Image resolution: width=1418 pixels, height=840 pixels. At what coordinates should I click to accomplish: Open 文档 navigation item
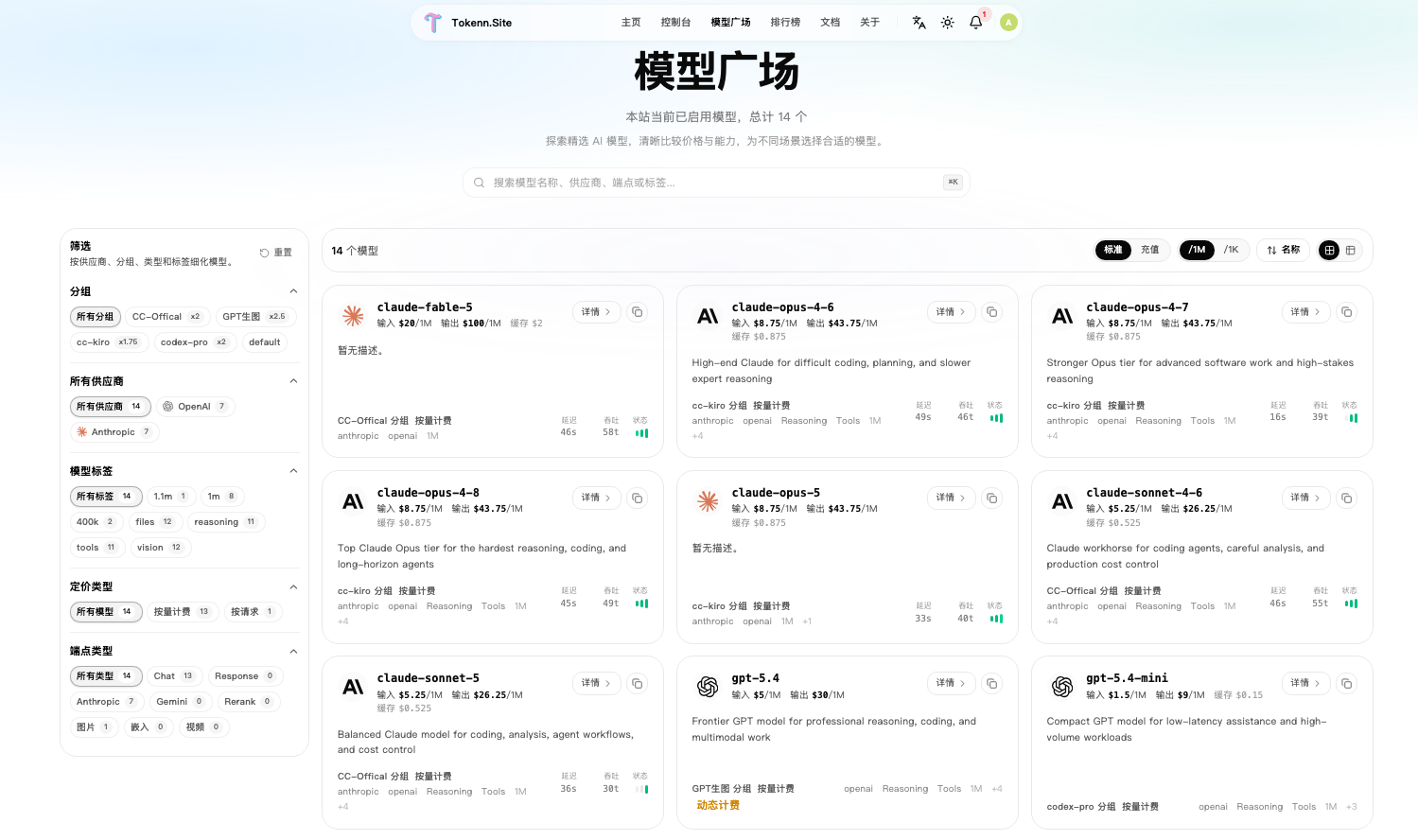coord(830,23)
